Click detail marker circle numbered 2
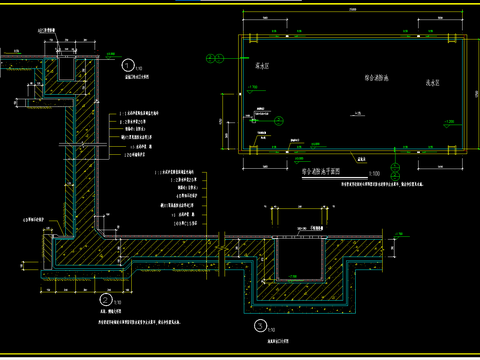480x360 pixels. point(106,300)
